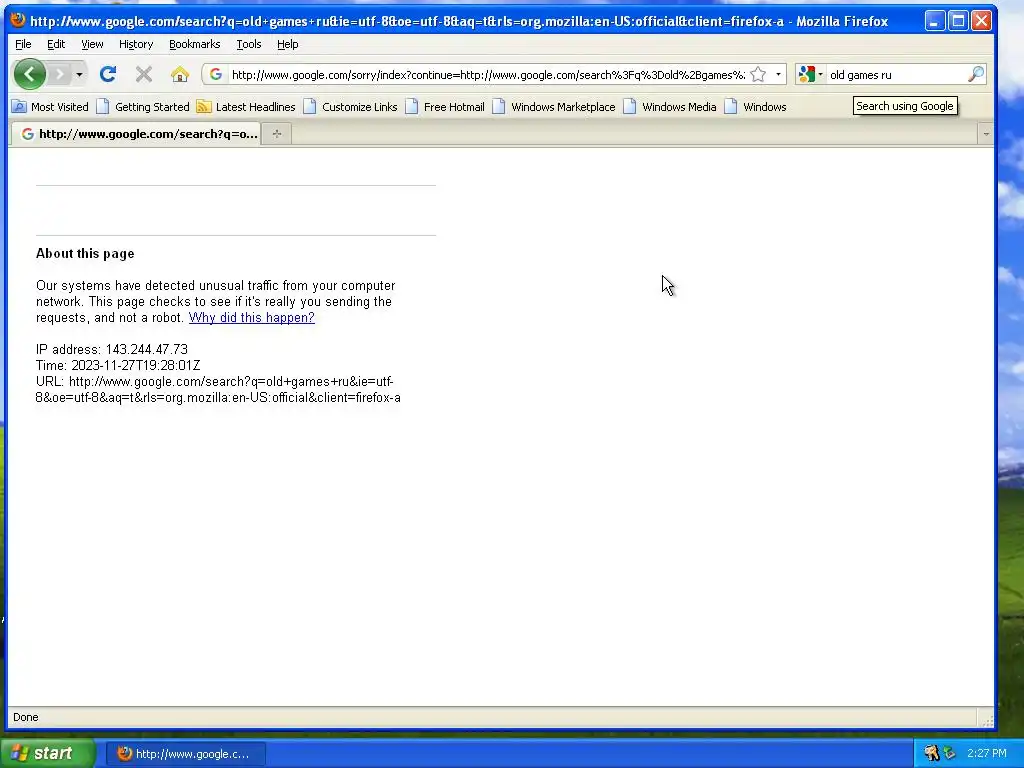Viewport: 1024px width, 768px height.
Task: Open the Most Visited bookmarks folder
Action: click(50, 106)
